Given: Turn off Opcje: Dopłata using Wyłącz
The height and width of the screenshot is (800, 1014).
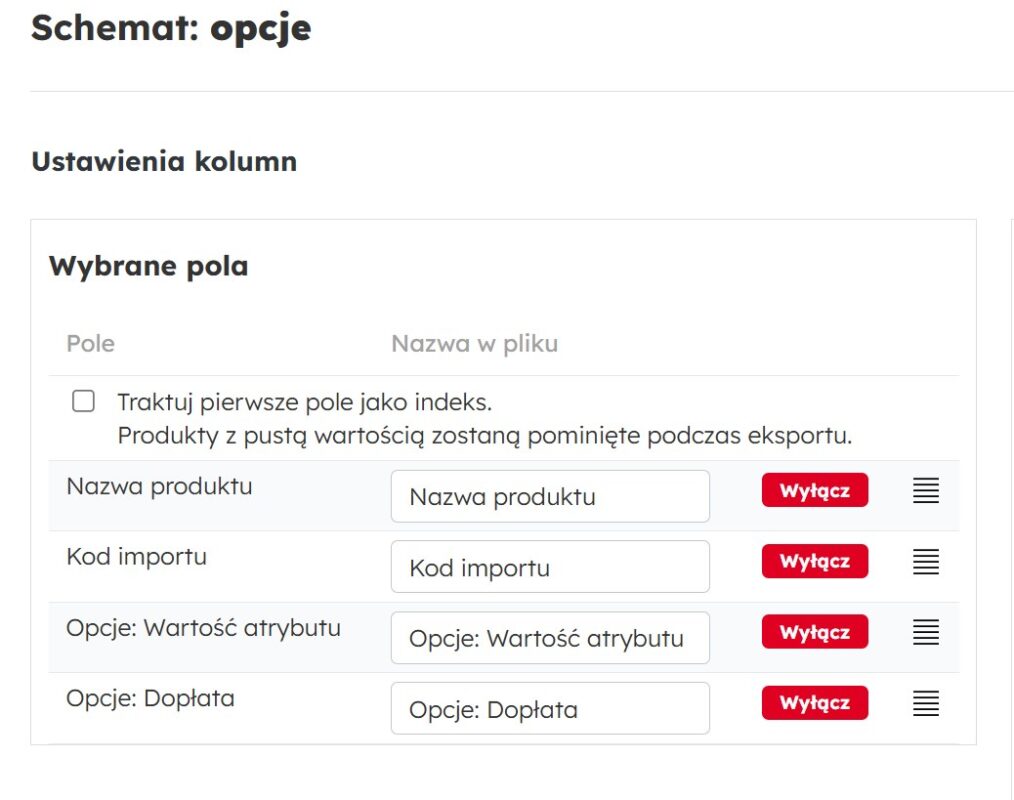Looking at the screenshot, I should [x=814, y=703].
